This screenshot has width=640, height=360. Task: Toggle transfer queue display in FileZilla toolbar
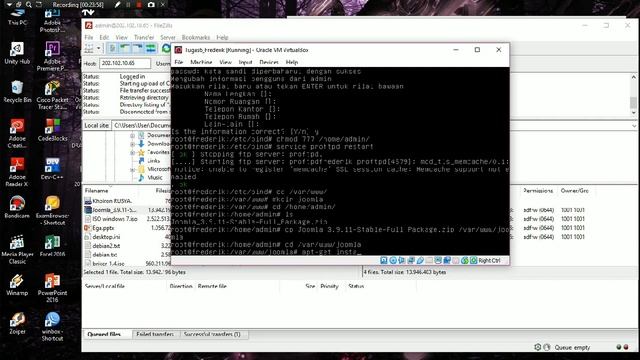(151, 49)
